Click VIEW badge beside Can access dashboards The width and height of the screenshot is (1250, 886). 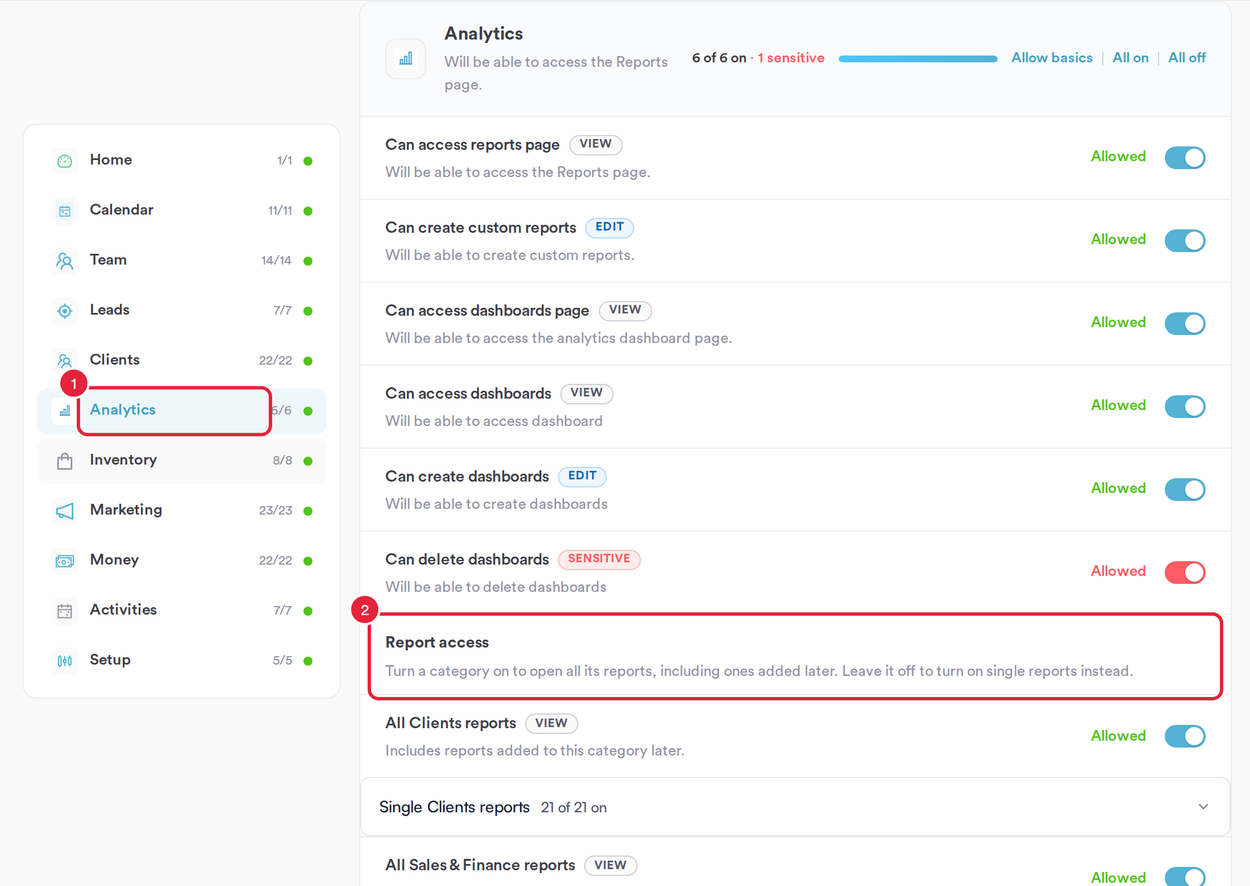[x=587, y=393]
